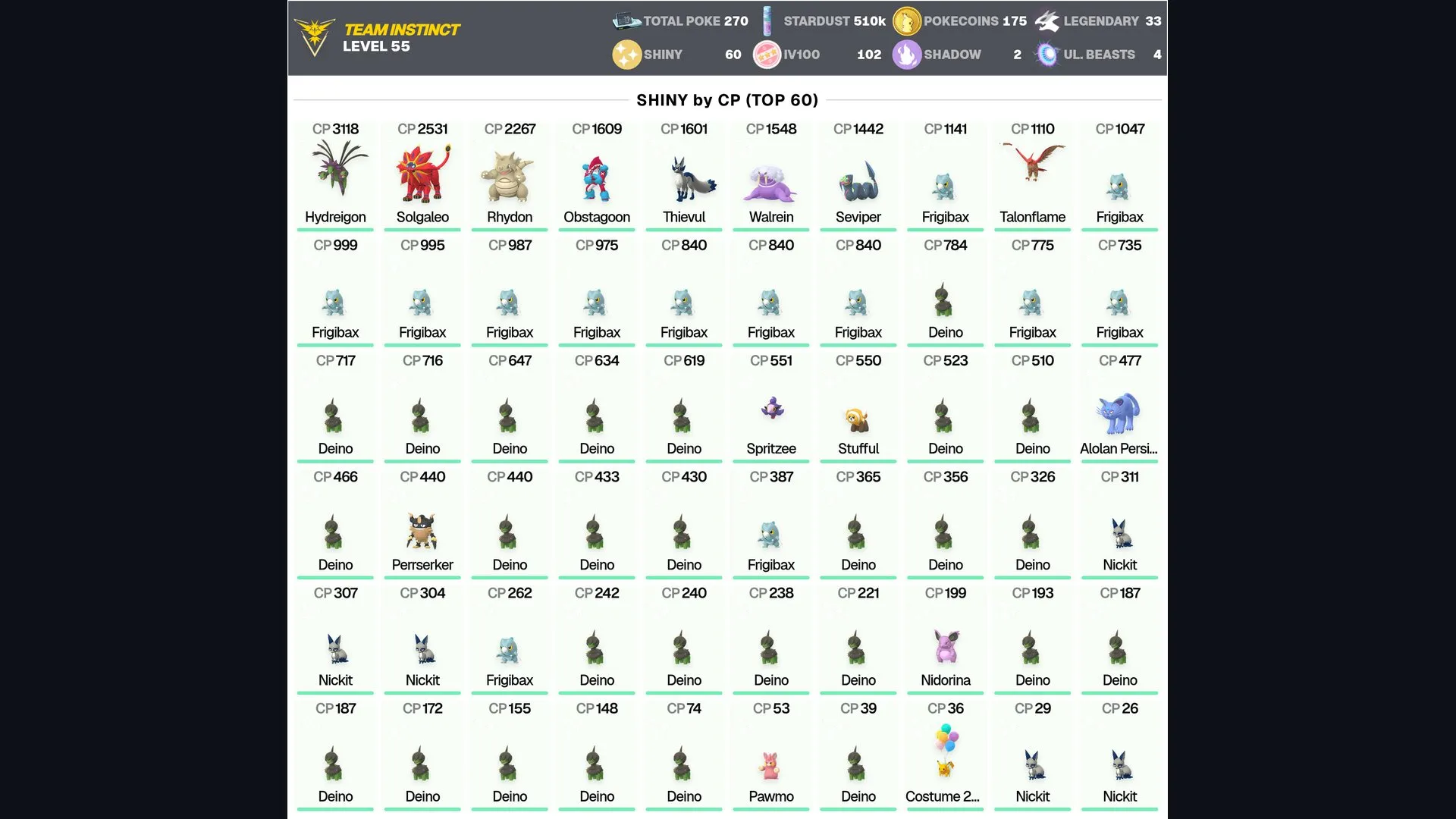Click the CP 53 value
The height and width of the screenshot is (819, 1456).
tap(771, 708)
